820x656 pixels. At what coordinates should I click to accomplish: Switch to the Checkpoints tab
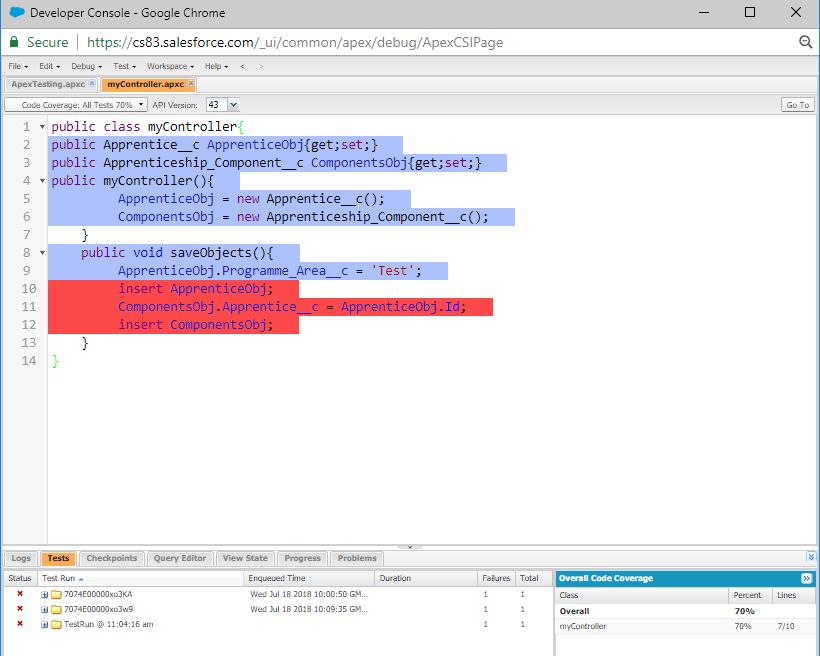[113, 558]
